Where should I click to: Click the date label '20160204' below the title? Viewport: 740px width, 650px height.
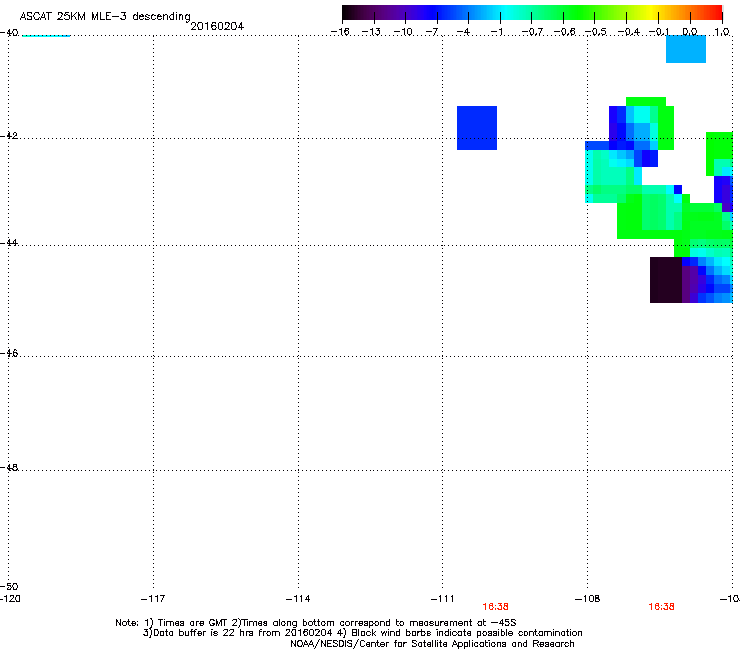[217, 26]
